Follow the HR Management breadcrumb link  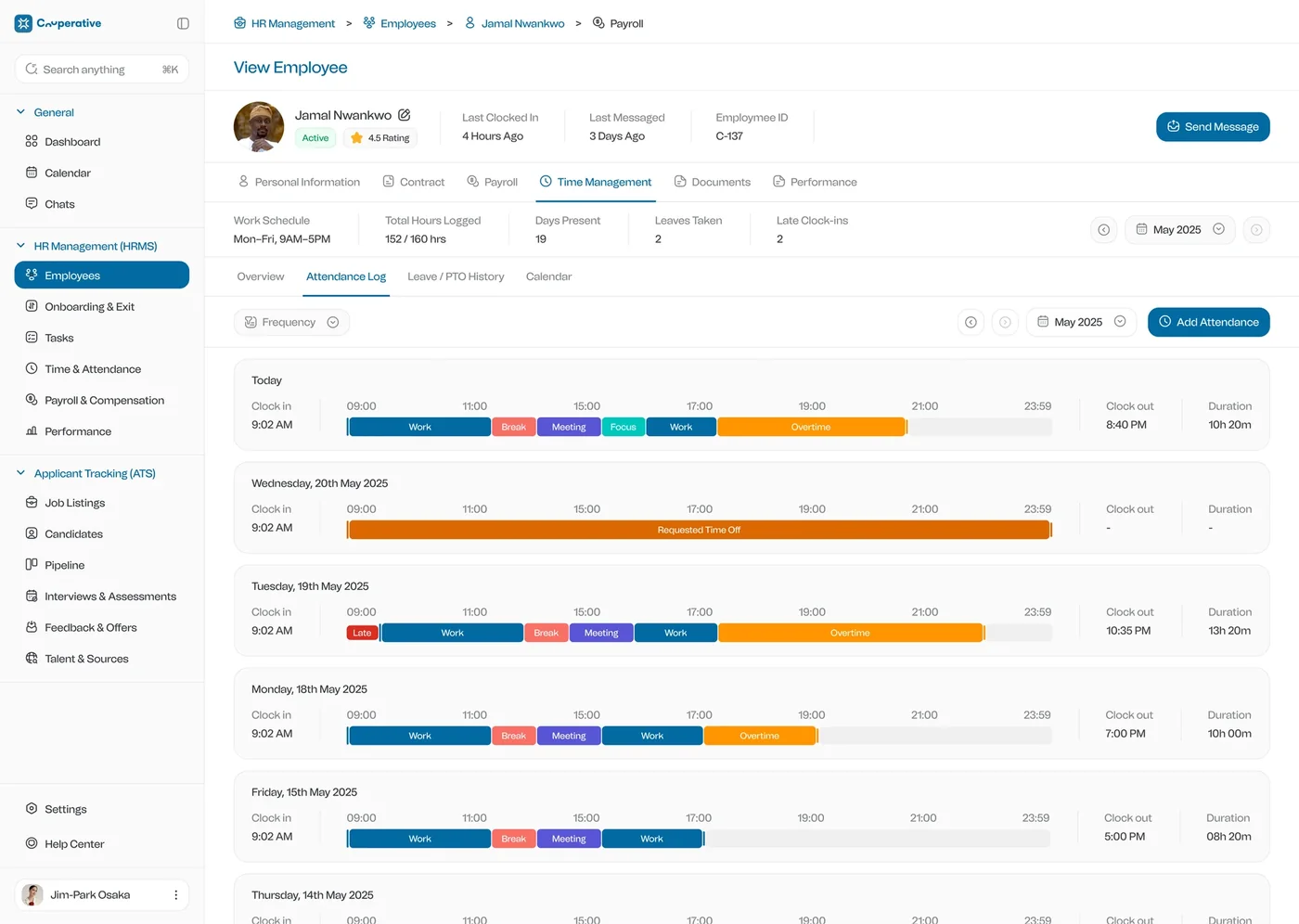pos(284,23)
